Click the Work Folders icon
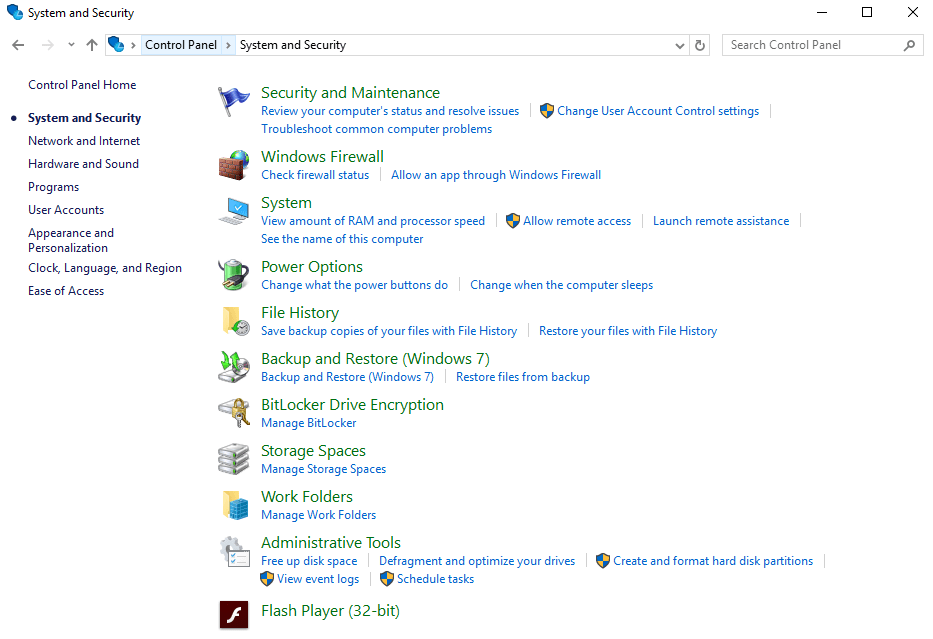933x639 pixels. click(x=234, y=505)
